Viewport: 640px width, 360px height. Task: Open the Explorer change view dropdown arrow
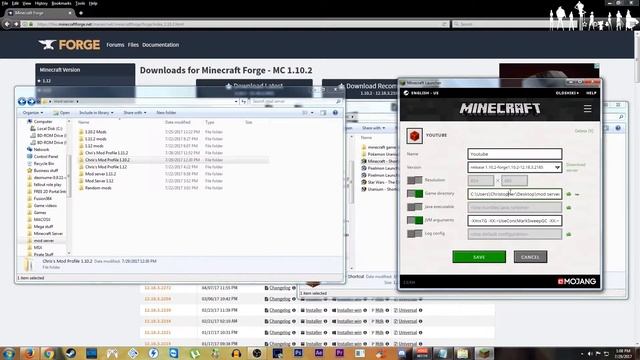(312, 113)
